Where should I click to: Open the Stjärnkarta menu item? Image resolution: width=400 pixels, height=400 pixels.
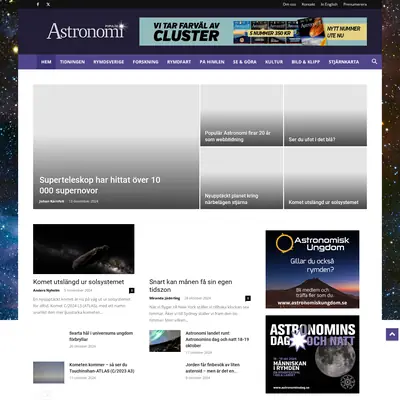[344, 62]
